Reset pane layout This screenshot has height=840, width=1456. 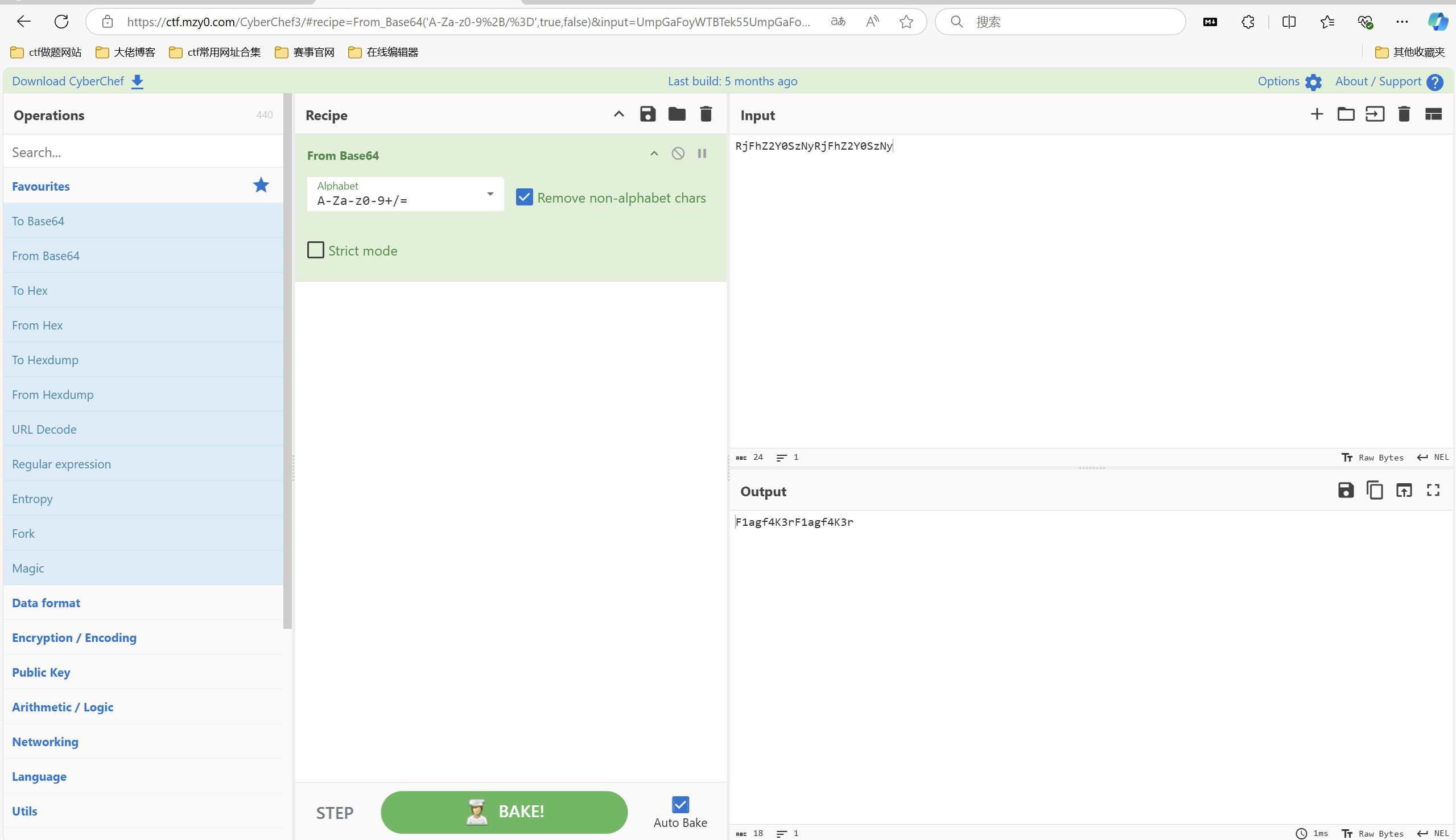1433,114
